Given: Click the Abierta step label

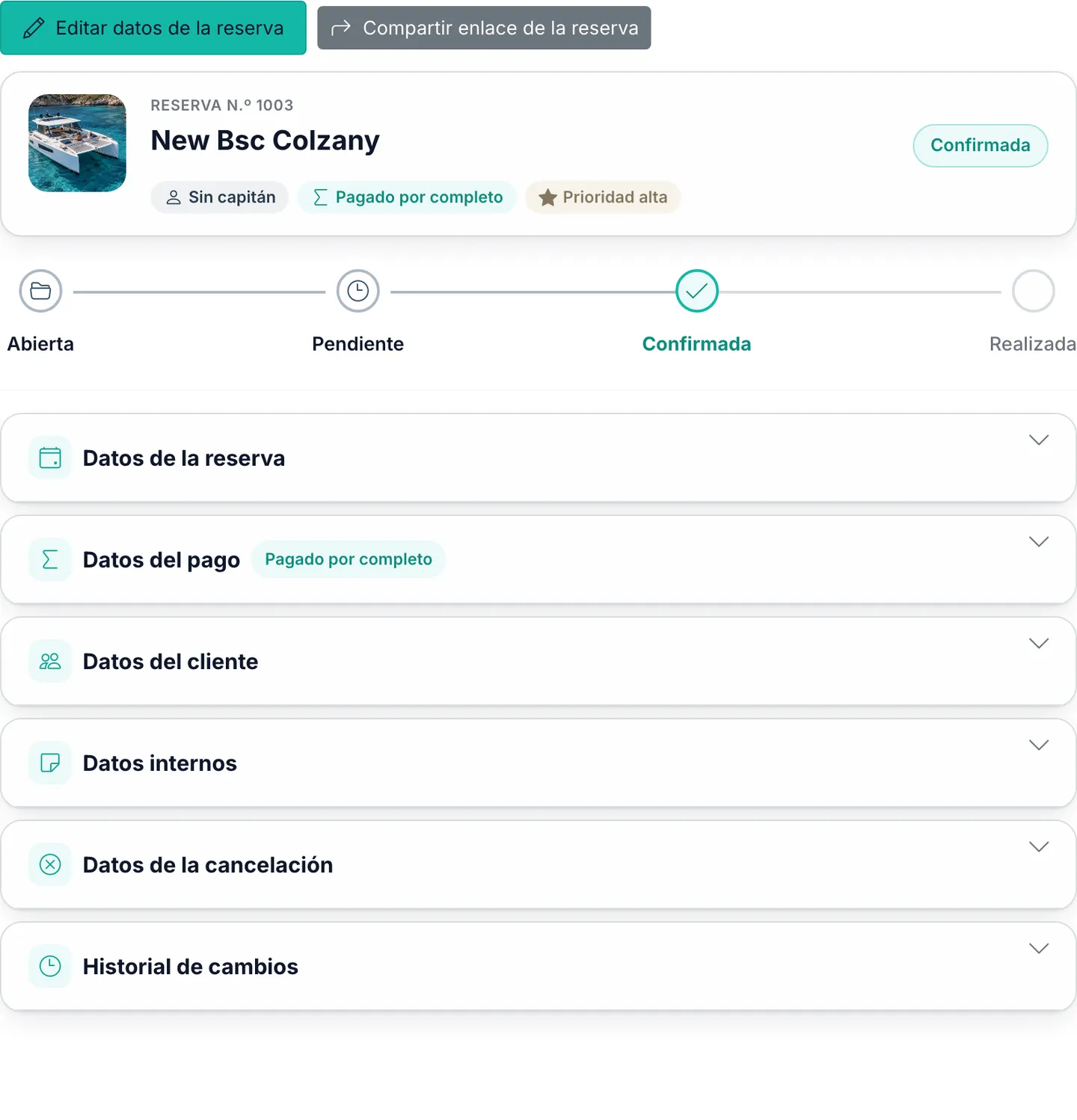Looking at the screenshot, I should (x=40, y=344).
